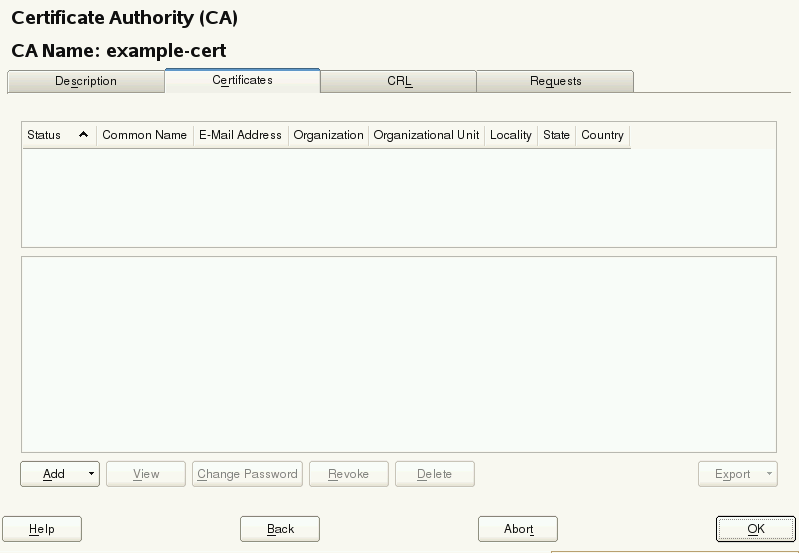Sort by Common Name column
The width and height of the screenshot is (799, 553).
click(144, 135)
